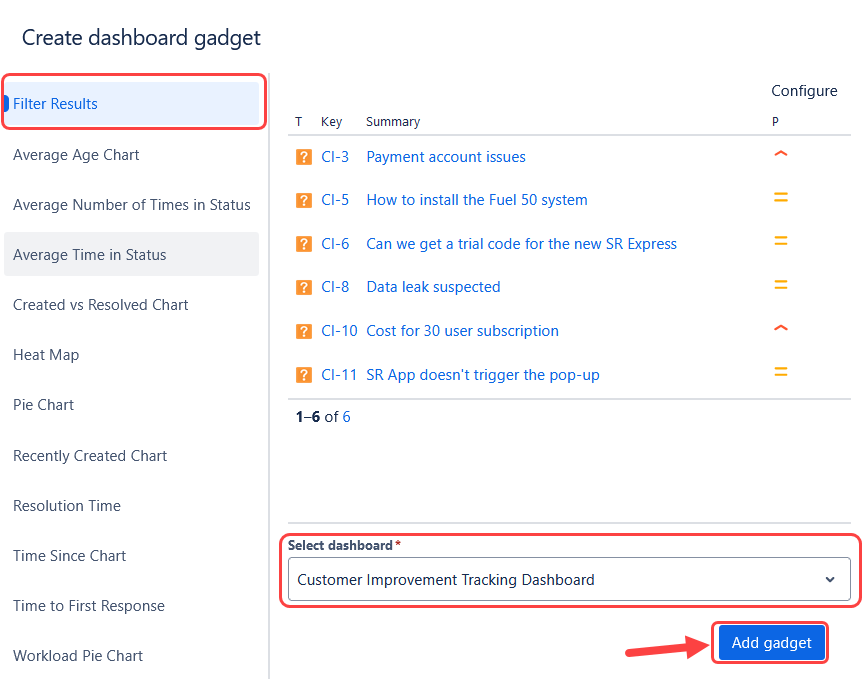Click the question-mark issue type icon for CI-3
Screen dimensions: 862x679
(303, 157)
